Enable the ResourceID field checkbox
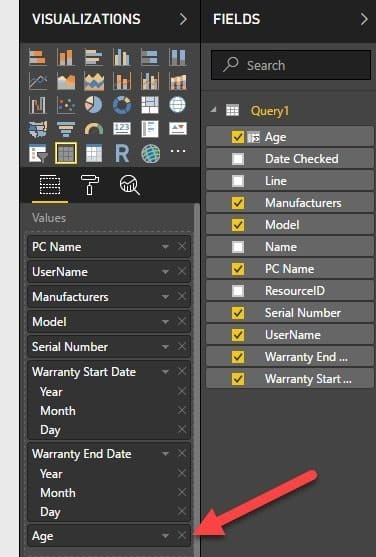This screenshot has height=557, width=376. [238, 291]
